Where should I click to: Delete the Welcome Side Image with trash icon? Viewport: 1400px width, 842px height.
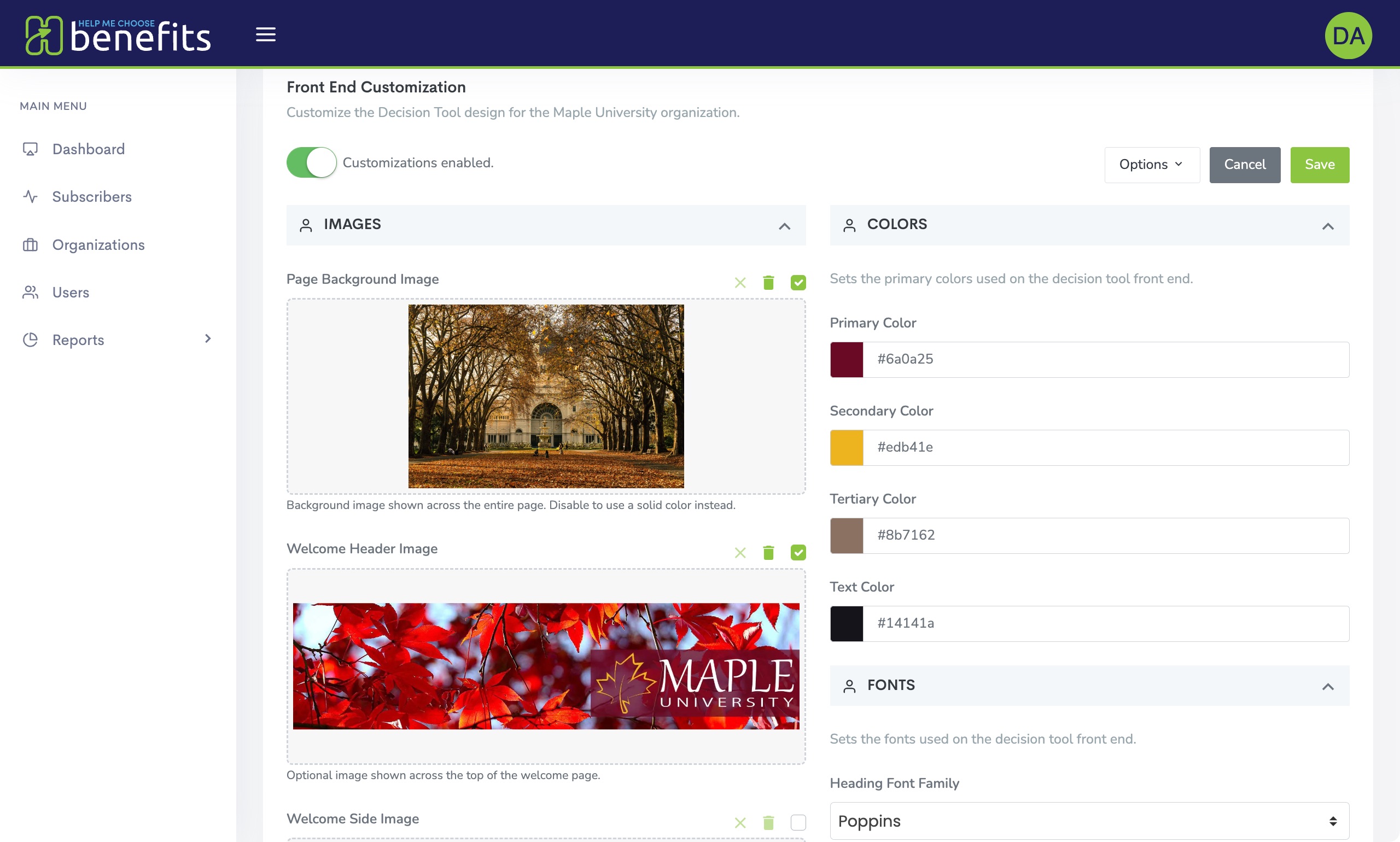pyautogui.click(x=768, y=823)
